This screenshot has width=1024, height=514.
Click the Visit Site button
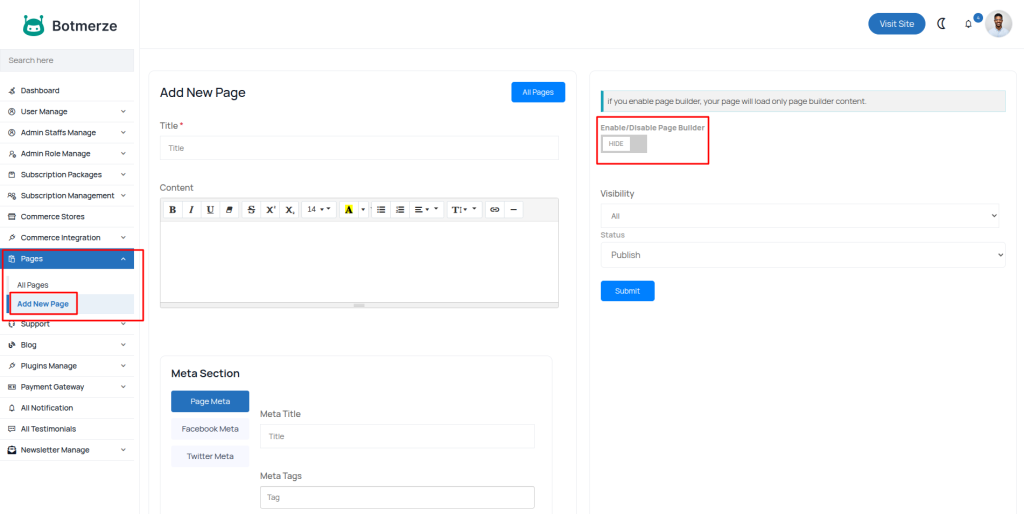pos(896,24)
